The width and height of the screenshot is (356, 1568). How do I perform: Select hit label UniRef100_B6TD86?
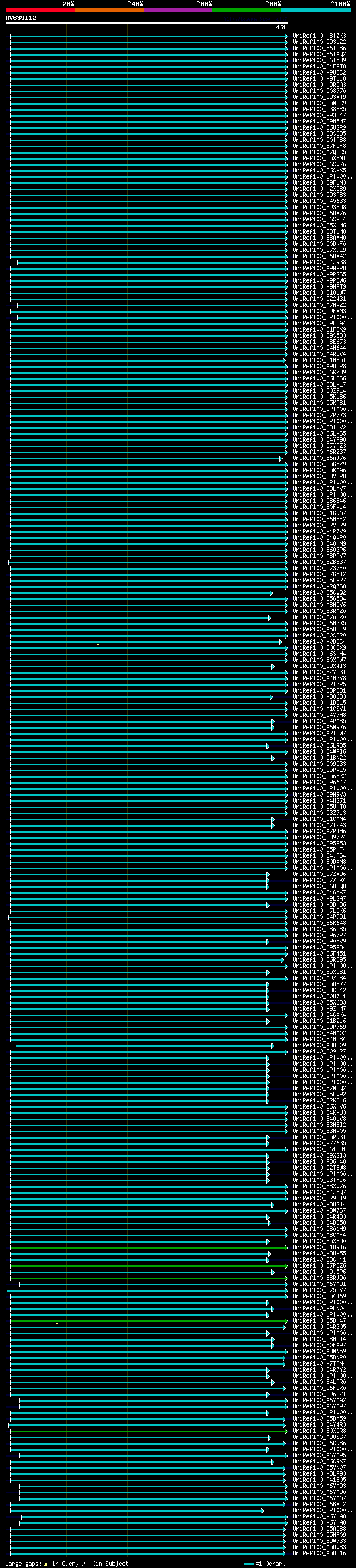tap(319, 48)
